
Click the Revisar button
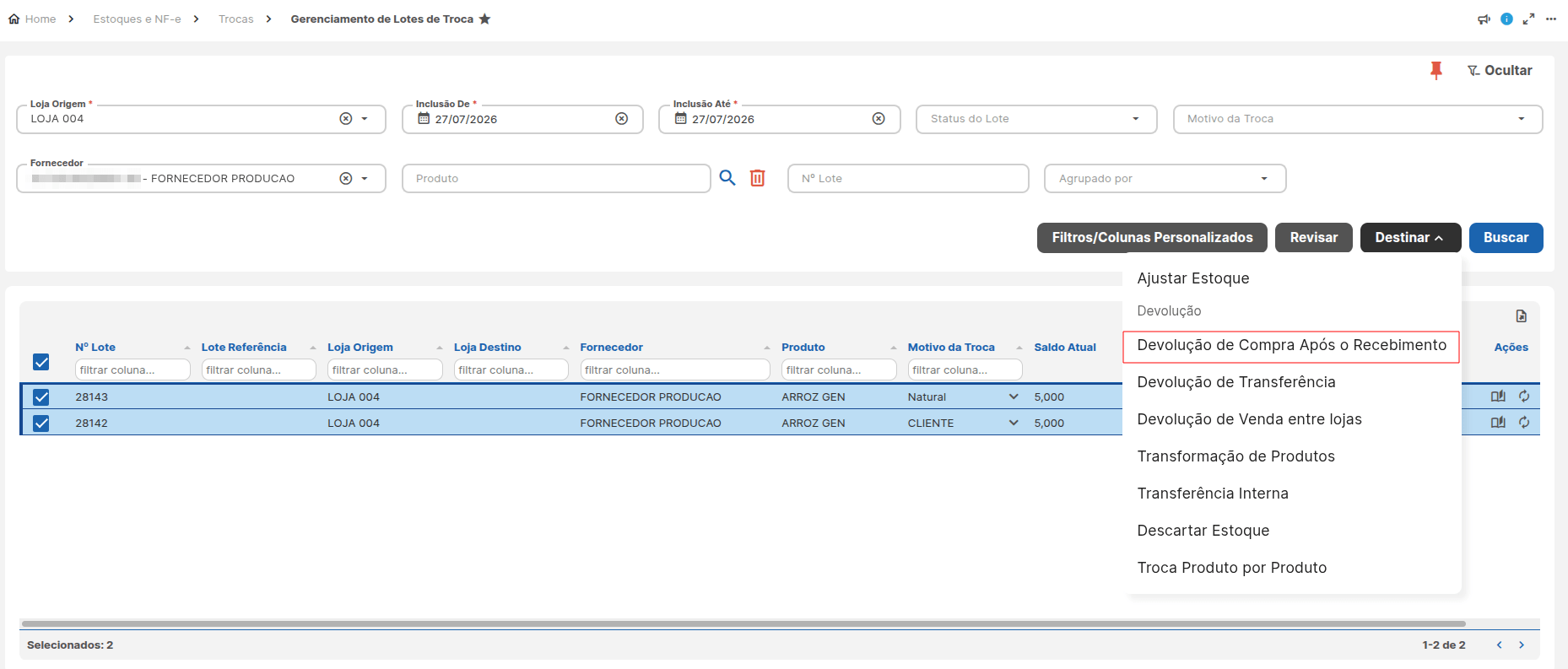(1313, 238)
